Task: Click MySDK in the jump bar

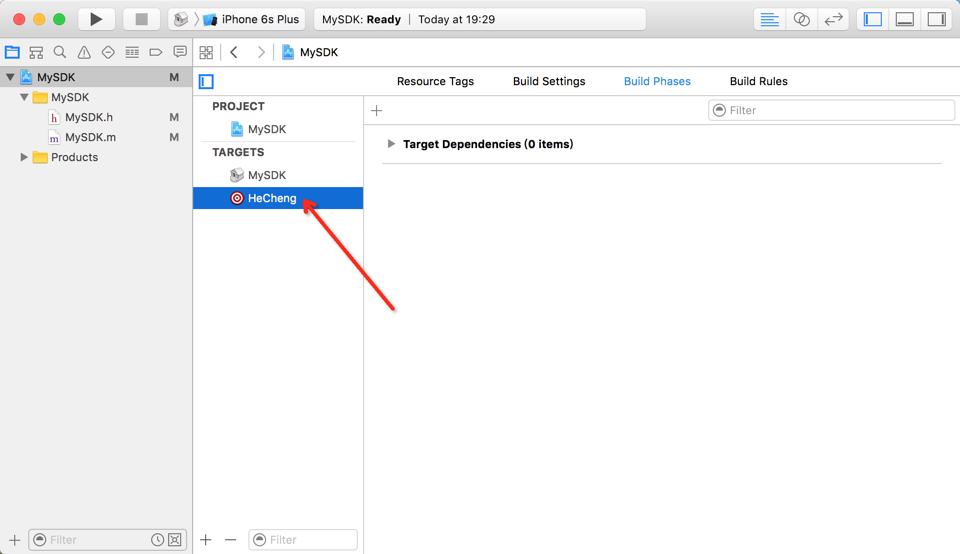Action: (310, 52)
